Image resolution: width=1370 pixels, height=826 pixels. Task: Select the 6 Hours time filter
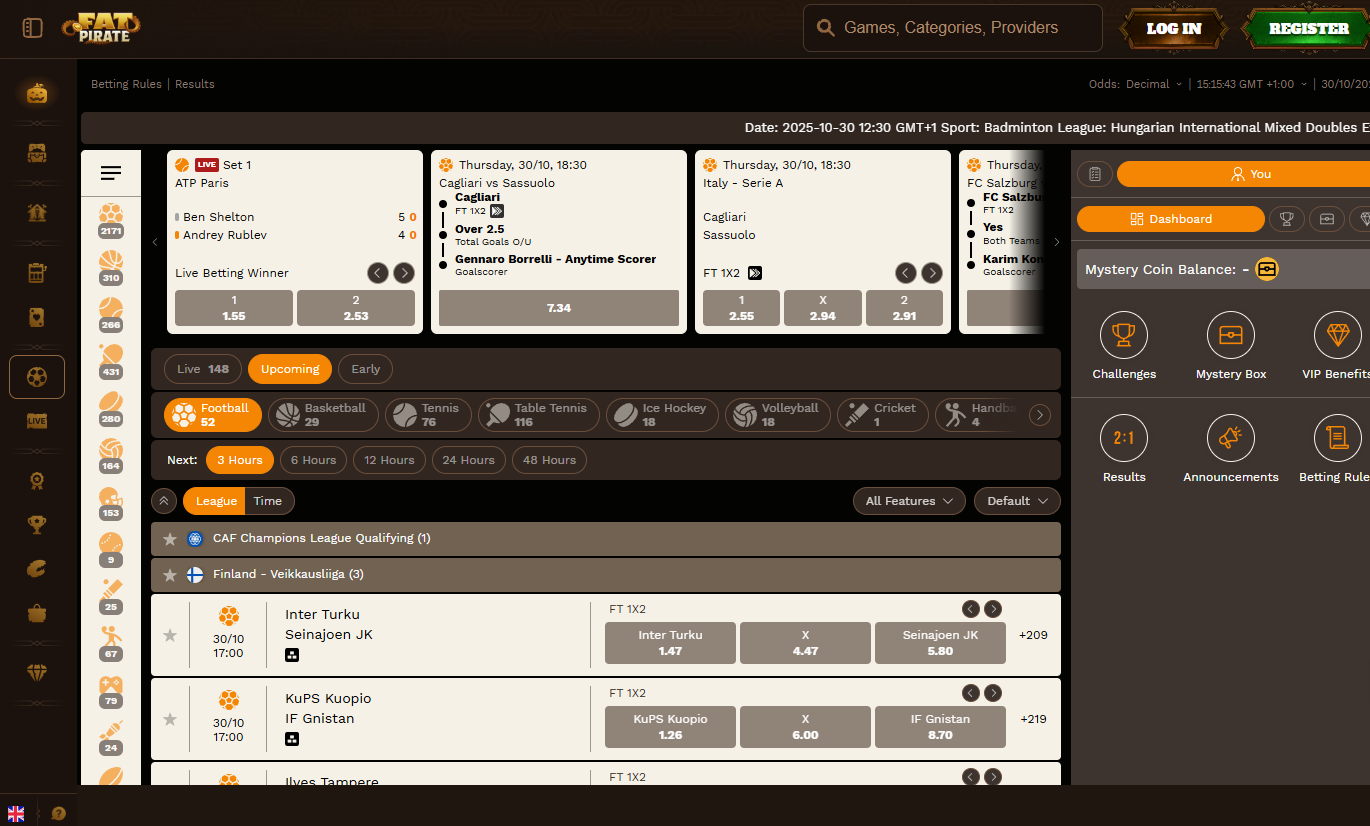pyautogui.click(x=313, y=460)
